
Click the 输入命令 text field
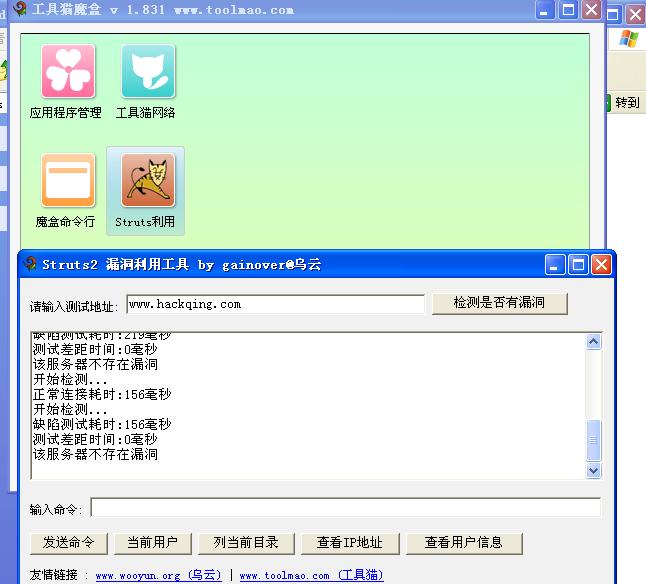pyautogui.click(x=345, y=508)
